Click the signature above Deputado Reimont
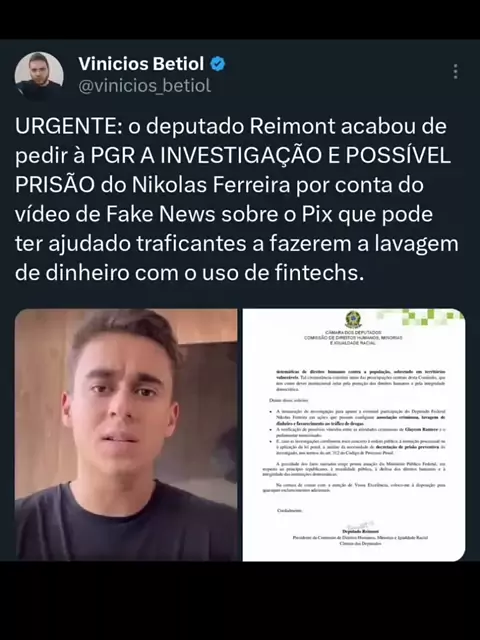The height and width of the screenshot is (640, 480). (x=361, y=525)
